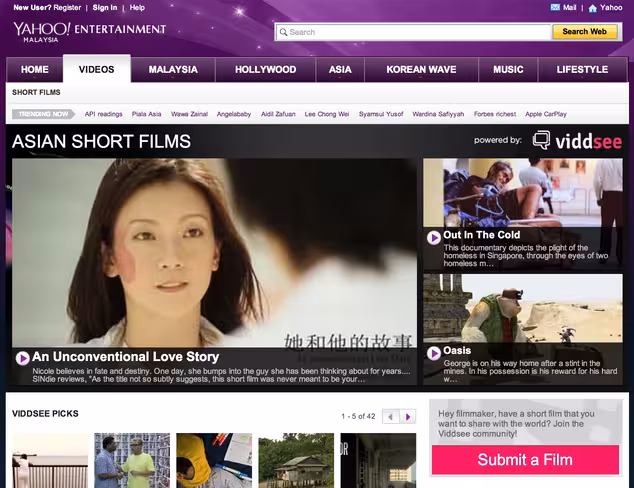Click trending topic Apple CarPlay
This screenshot has width=634, height=488.
(x=546, y=114)
